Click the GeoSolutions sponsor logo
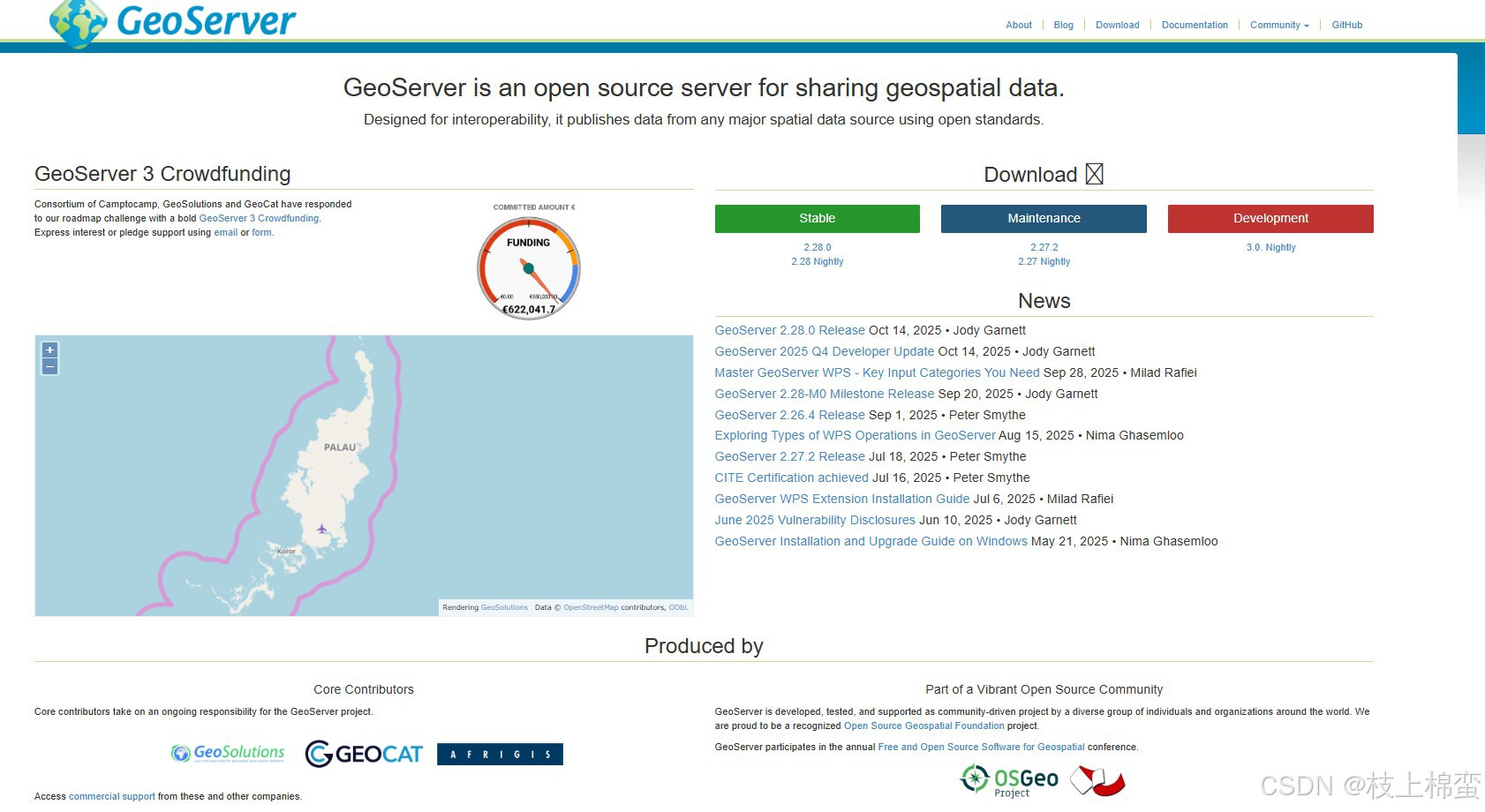Image resolution: width=1485 pixels, height=812 pixels. 228,754
